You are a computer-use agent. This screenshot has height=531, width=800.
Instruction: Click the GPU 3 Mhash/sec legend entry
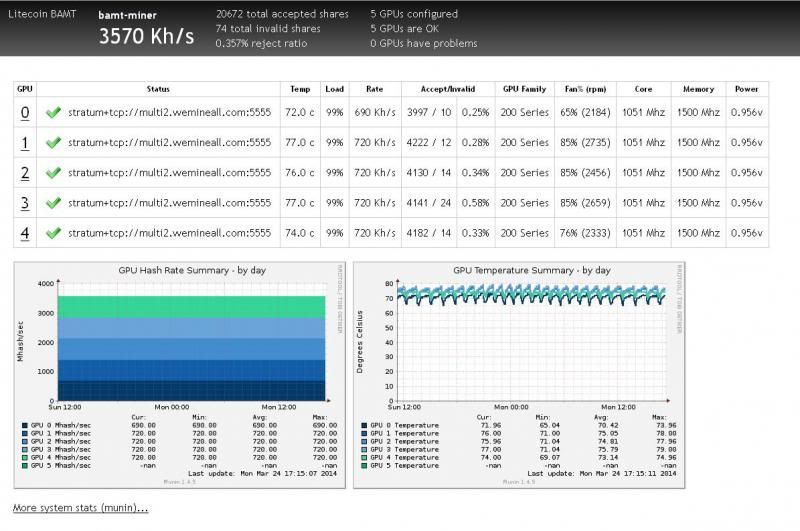pos(56,449)
